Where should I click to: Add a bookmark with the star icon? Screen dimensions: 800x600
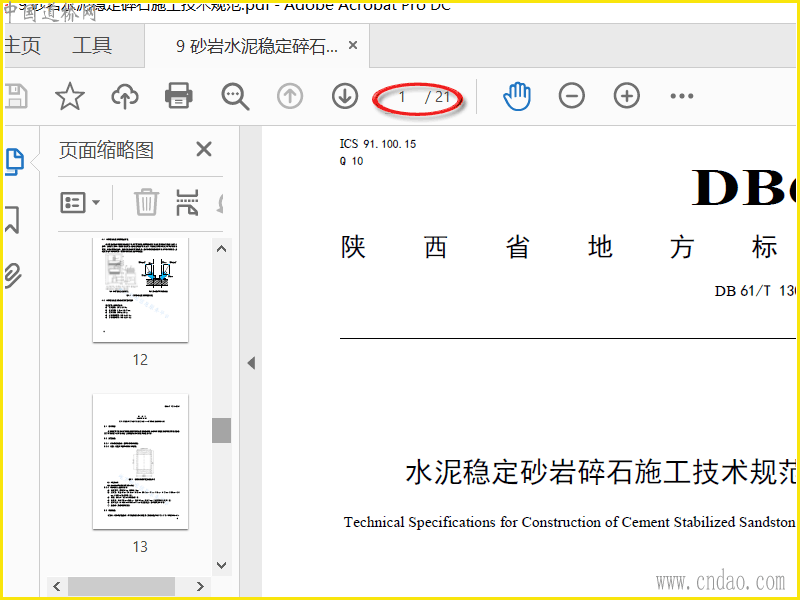(70, 96)
